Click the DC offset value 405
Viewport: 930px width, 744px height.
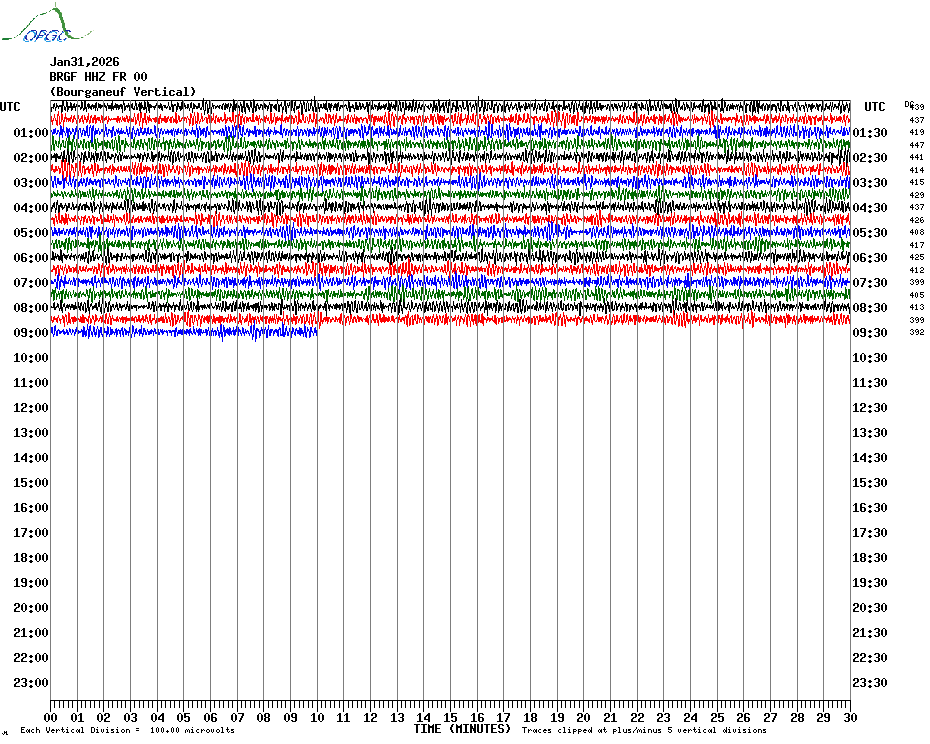[917, 295]
